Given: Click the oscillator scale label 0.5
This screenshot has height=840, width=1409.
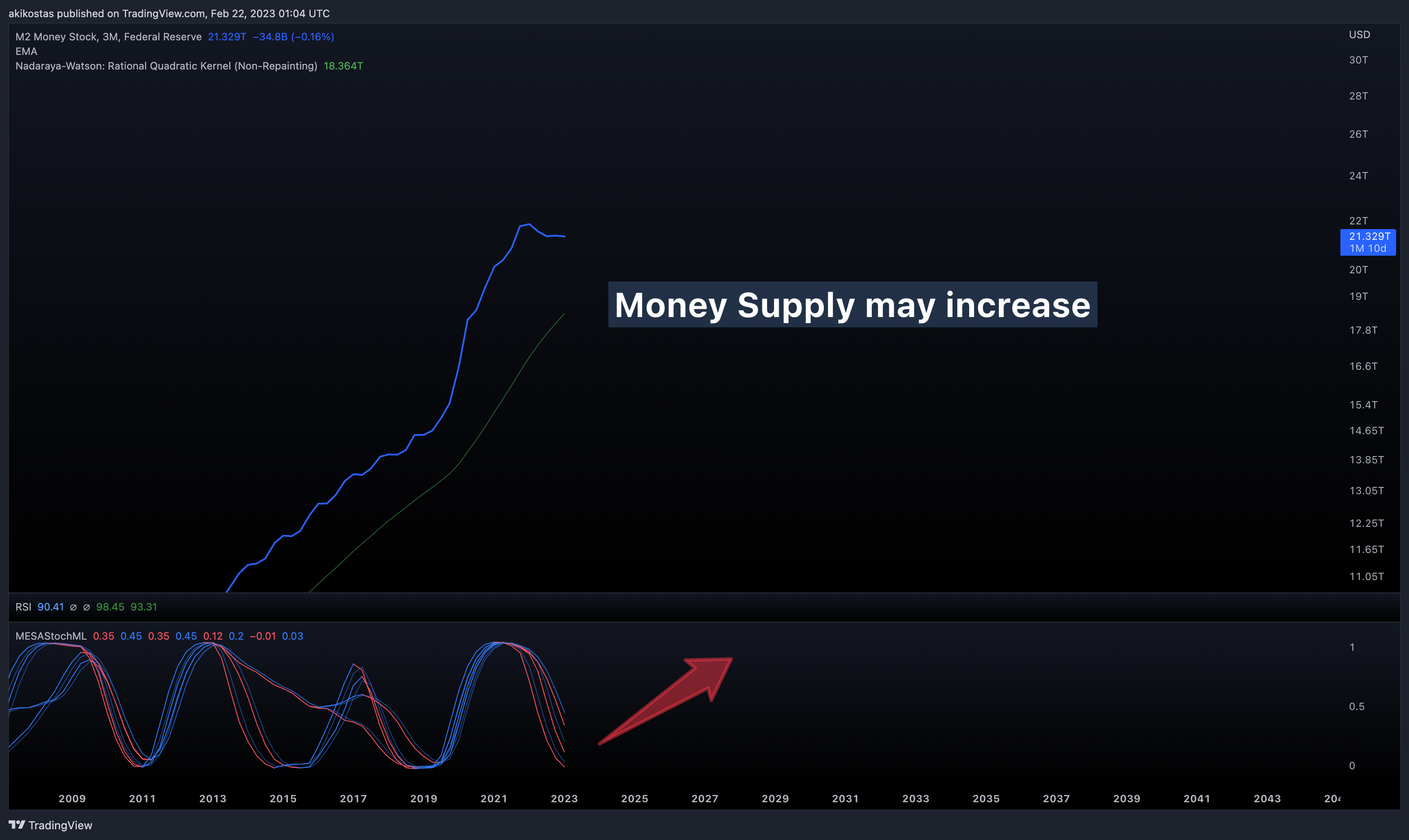Looking at the screenshot, I should pos(1356,707).
